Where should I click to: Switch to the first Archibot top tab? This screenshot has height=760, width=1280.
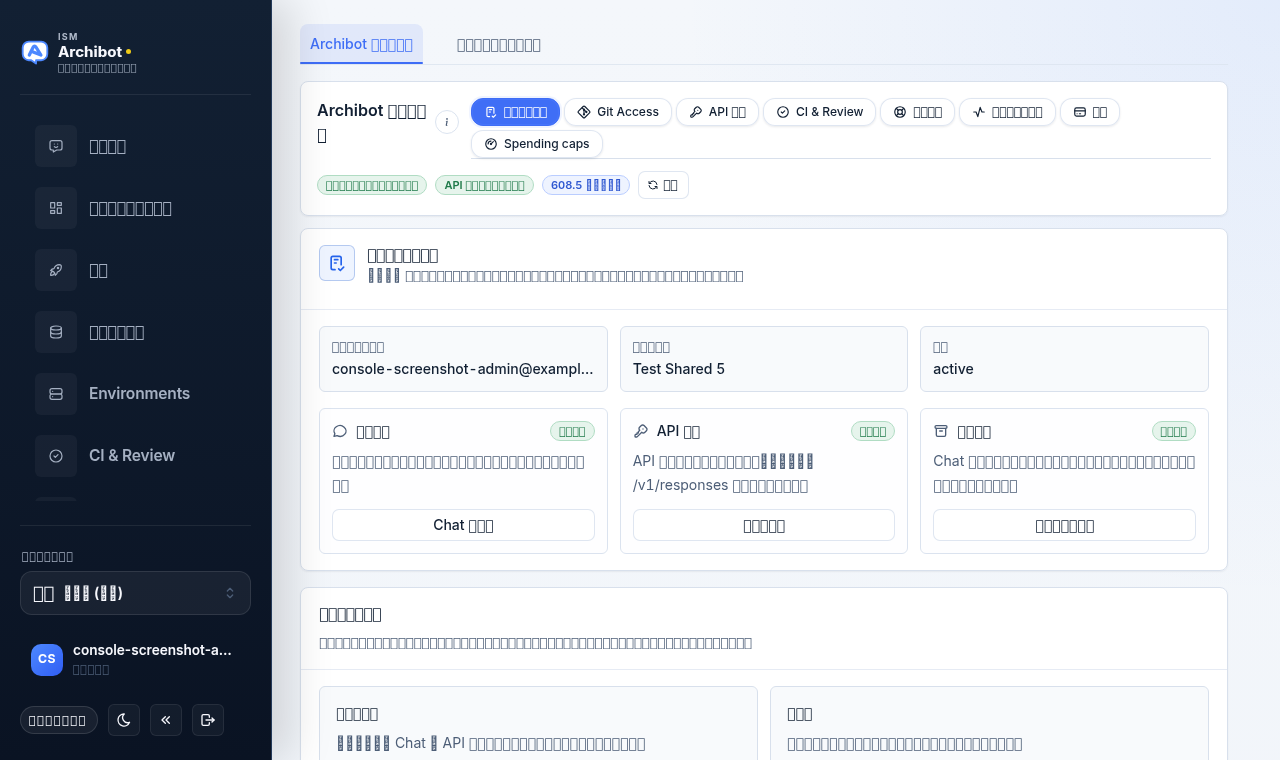361,44
